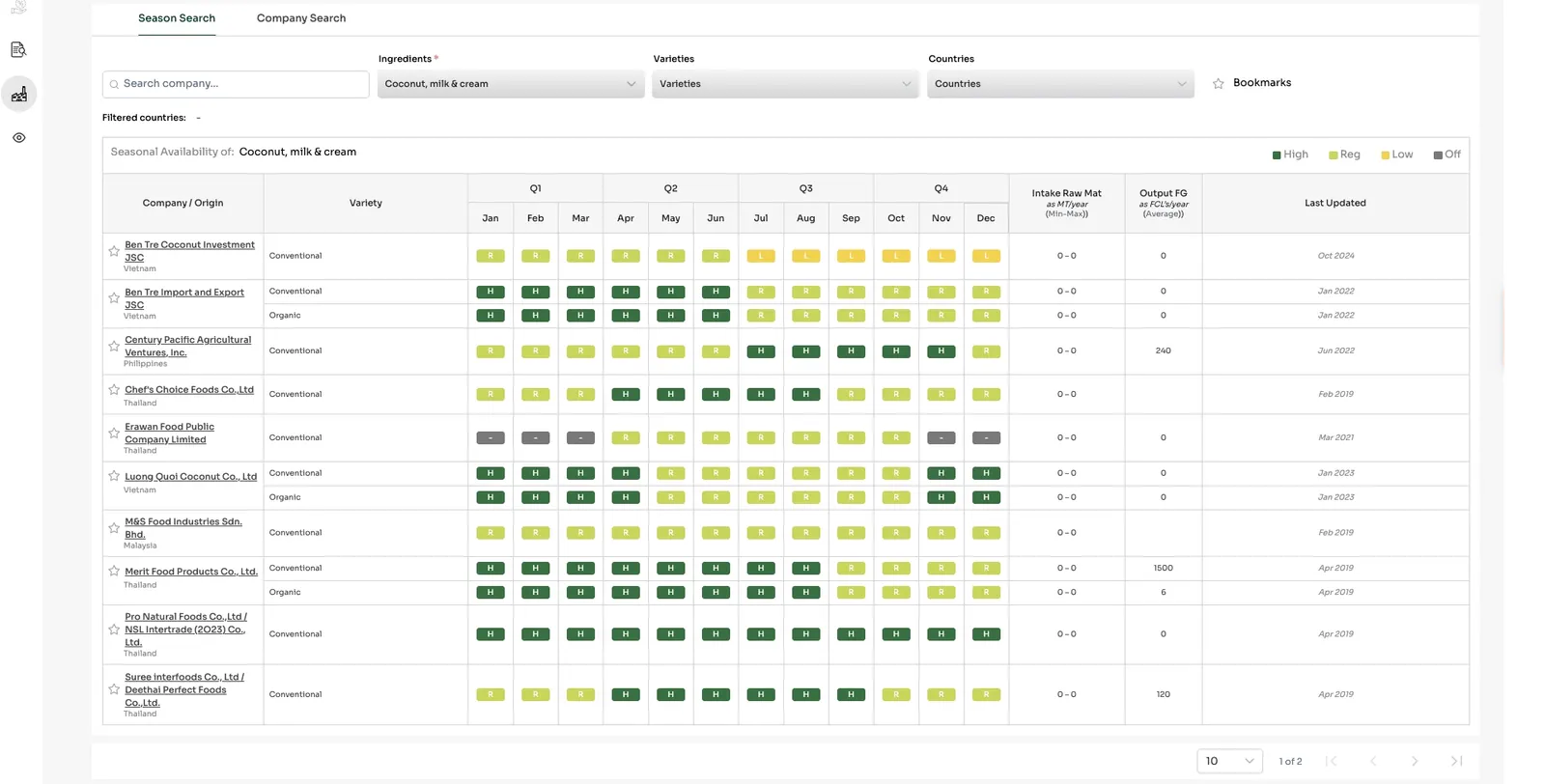This screenshot has height=784, width=1545.
Task: Click Pro Natural Foods December H cell
Action: pos(986,634)
